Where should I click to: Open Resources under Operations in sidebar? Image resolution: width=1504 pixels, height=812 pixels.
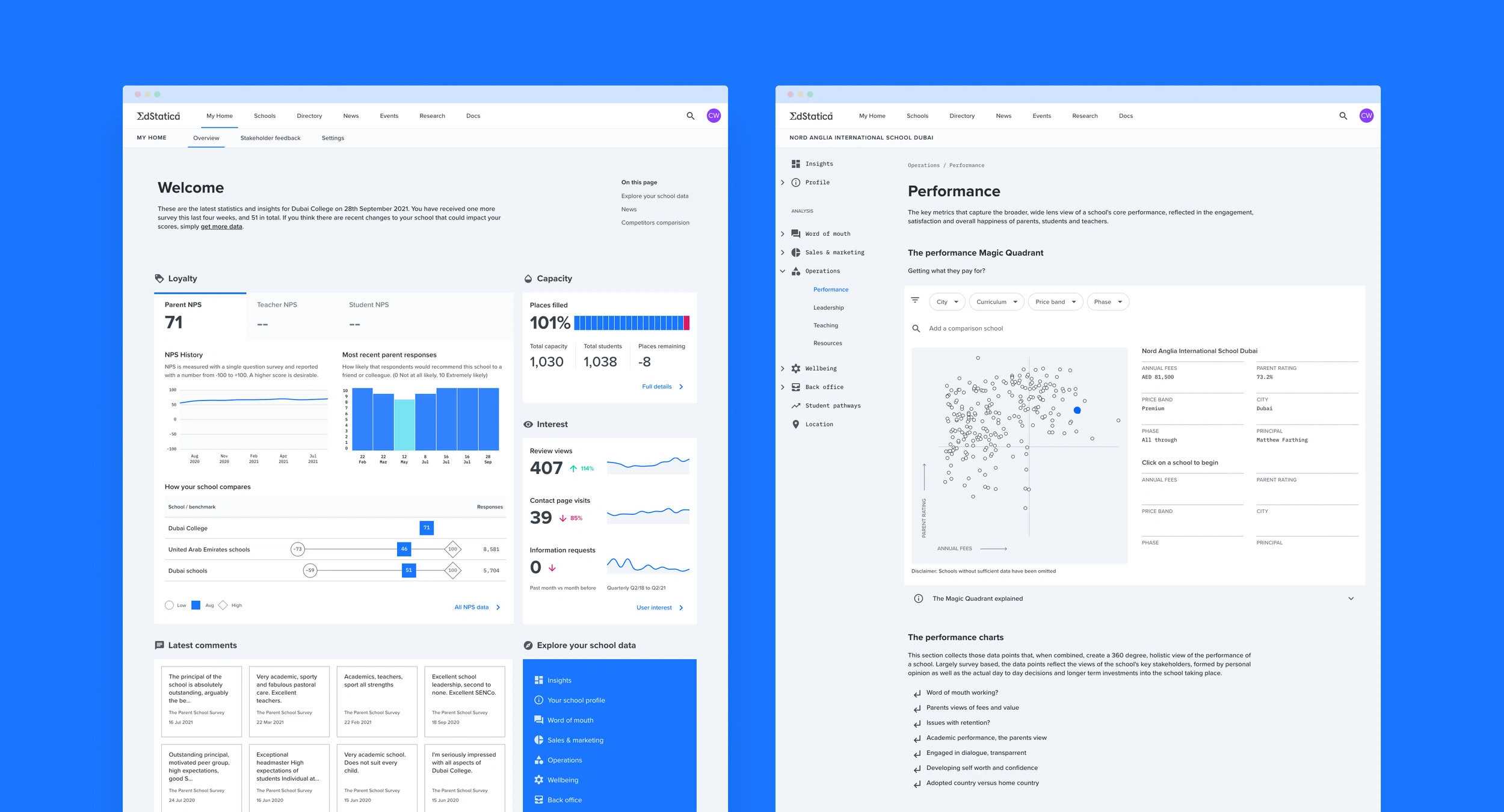[x=827, y=343]
